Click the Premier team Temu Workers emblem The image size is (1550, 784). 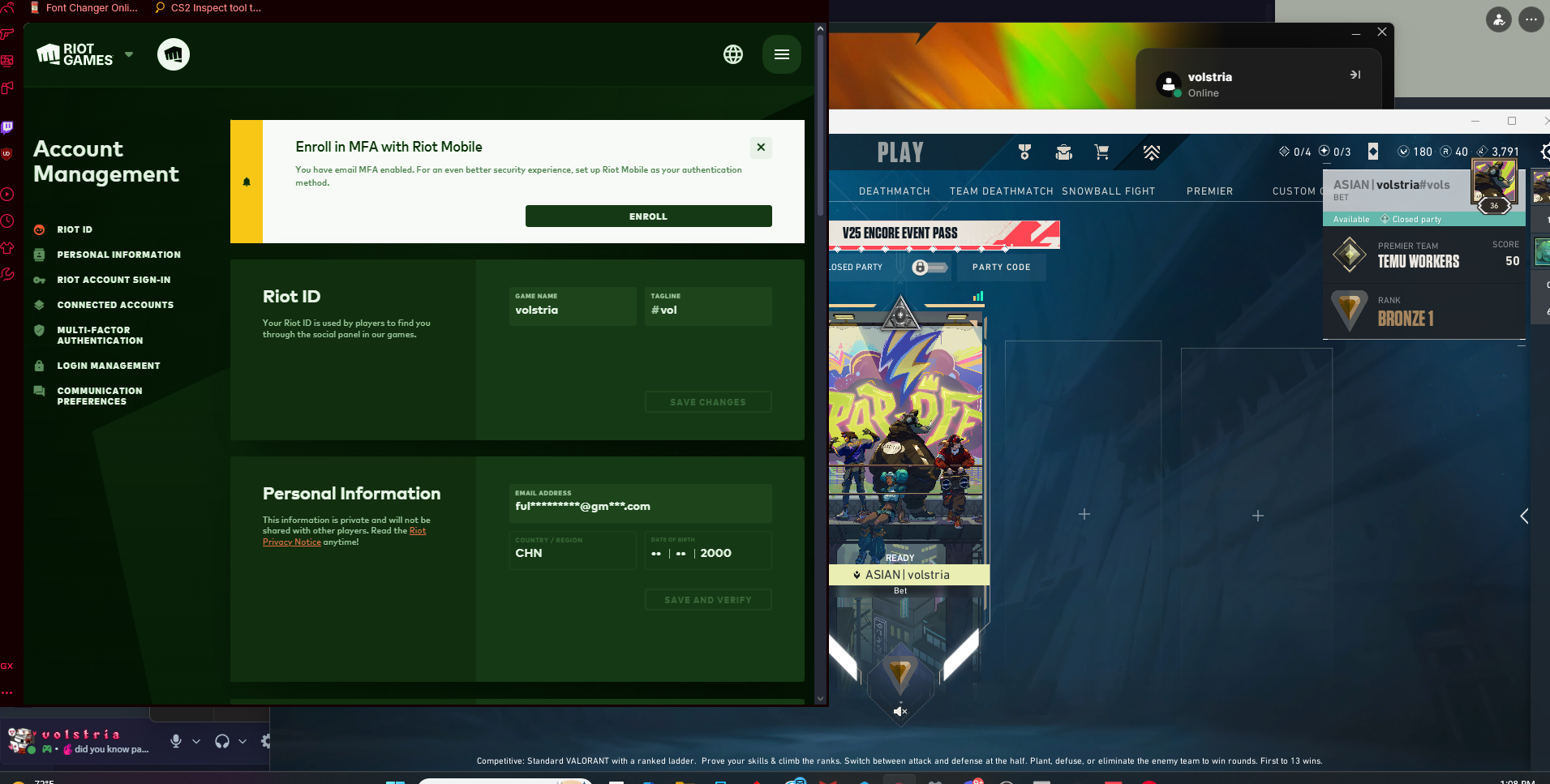point(1350,255)
